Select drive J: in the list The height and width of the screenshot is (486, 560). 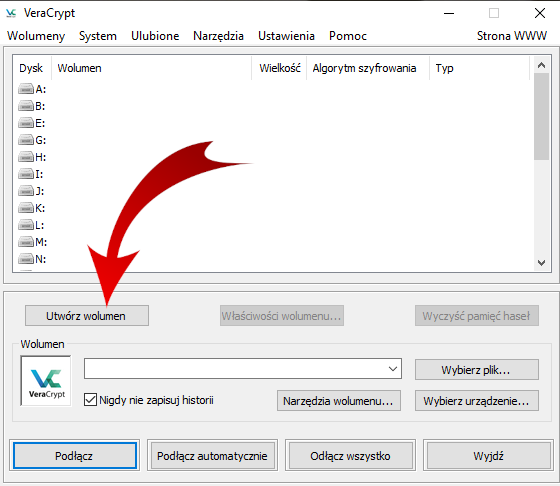(x=31, y=191)
